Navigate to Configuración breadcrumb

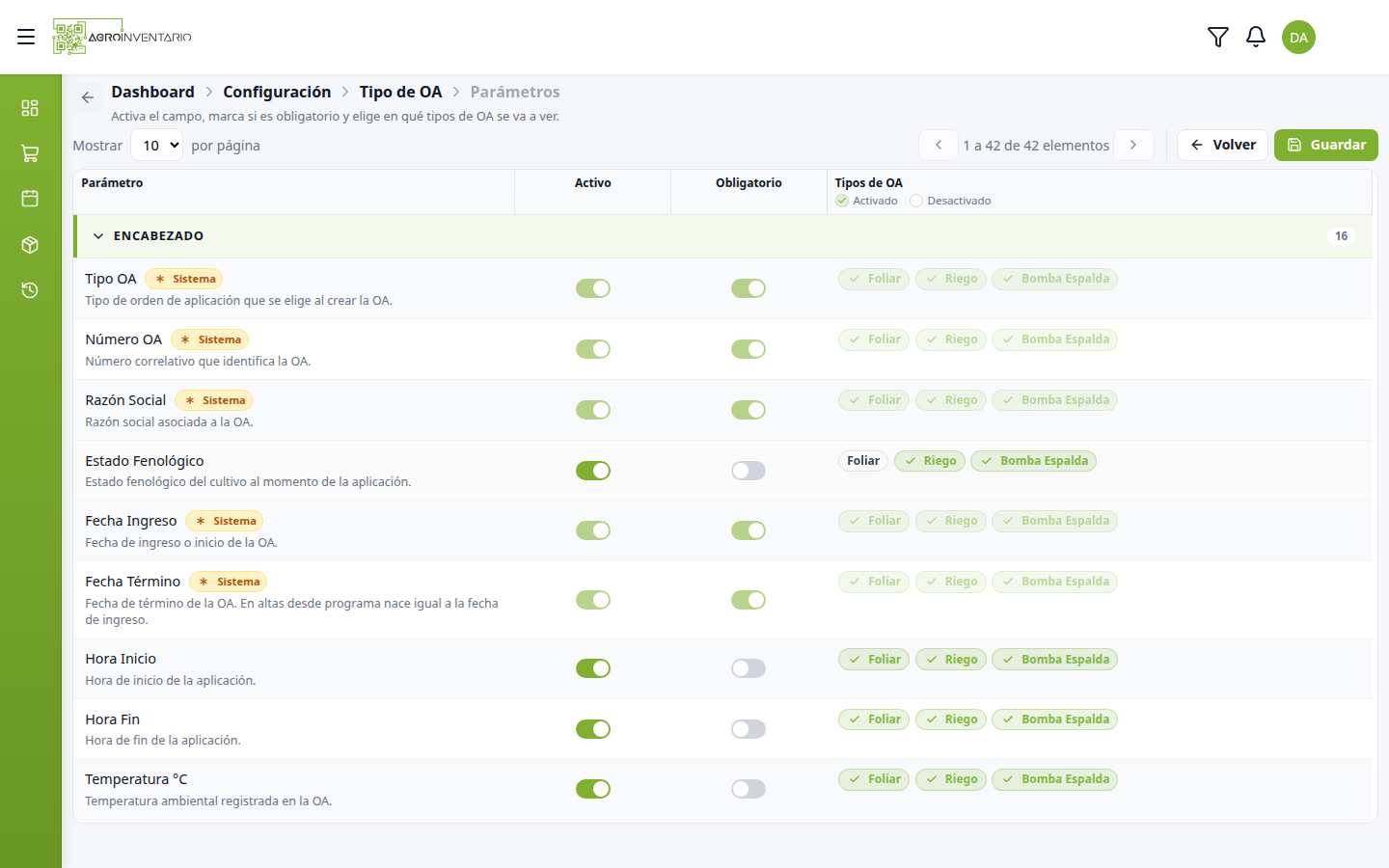click(277, 92)
